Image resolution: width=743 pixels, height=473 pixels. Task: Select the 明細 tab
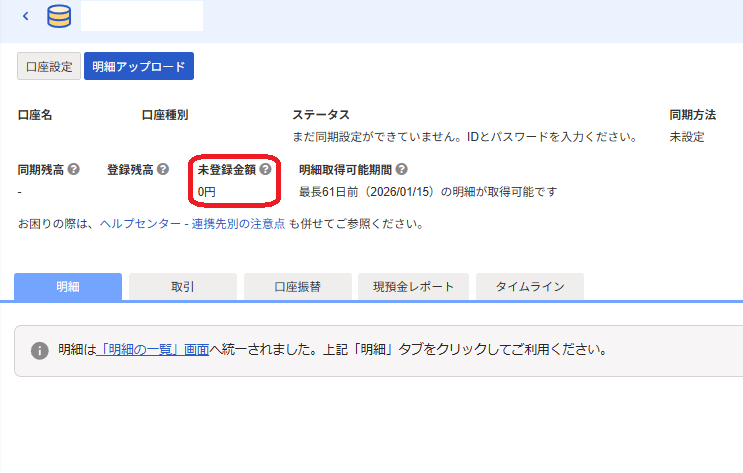(68, 286)
